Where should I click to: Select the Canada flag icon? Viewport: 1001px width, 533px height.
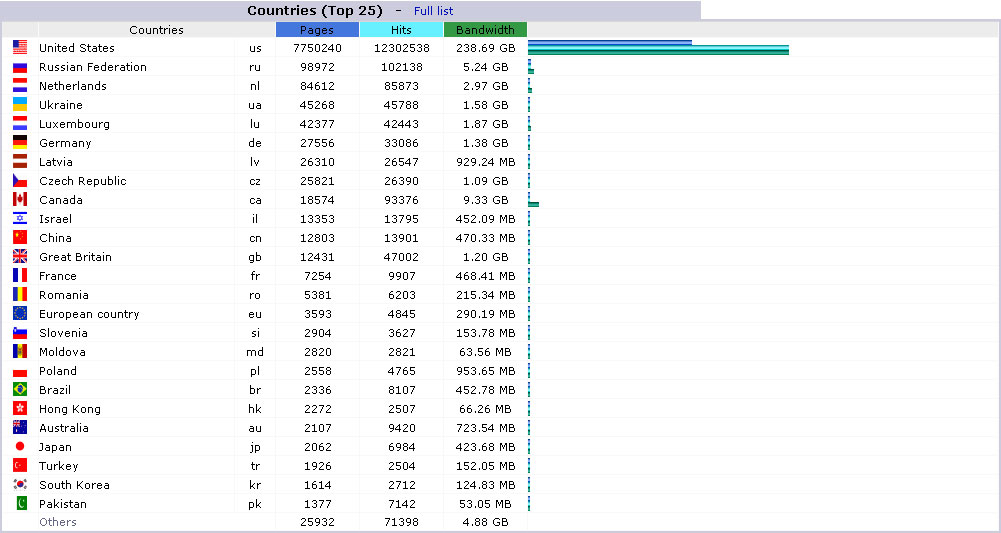(20, 200)
